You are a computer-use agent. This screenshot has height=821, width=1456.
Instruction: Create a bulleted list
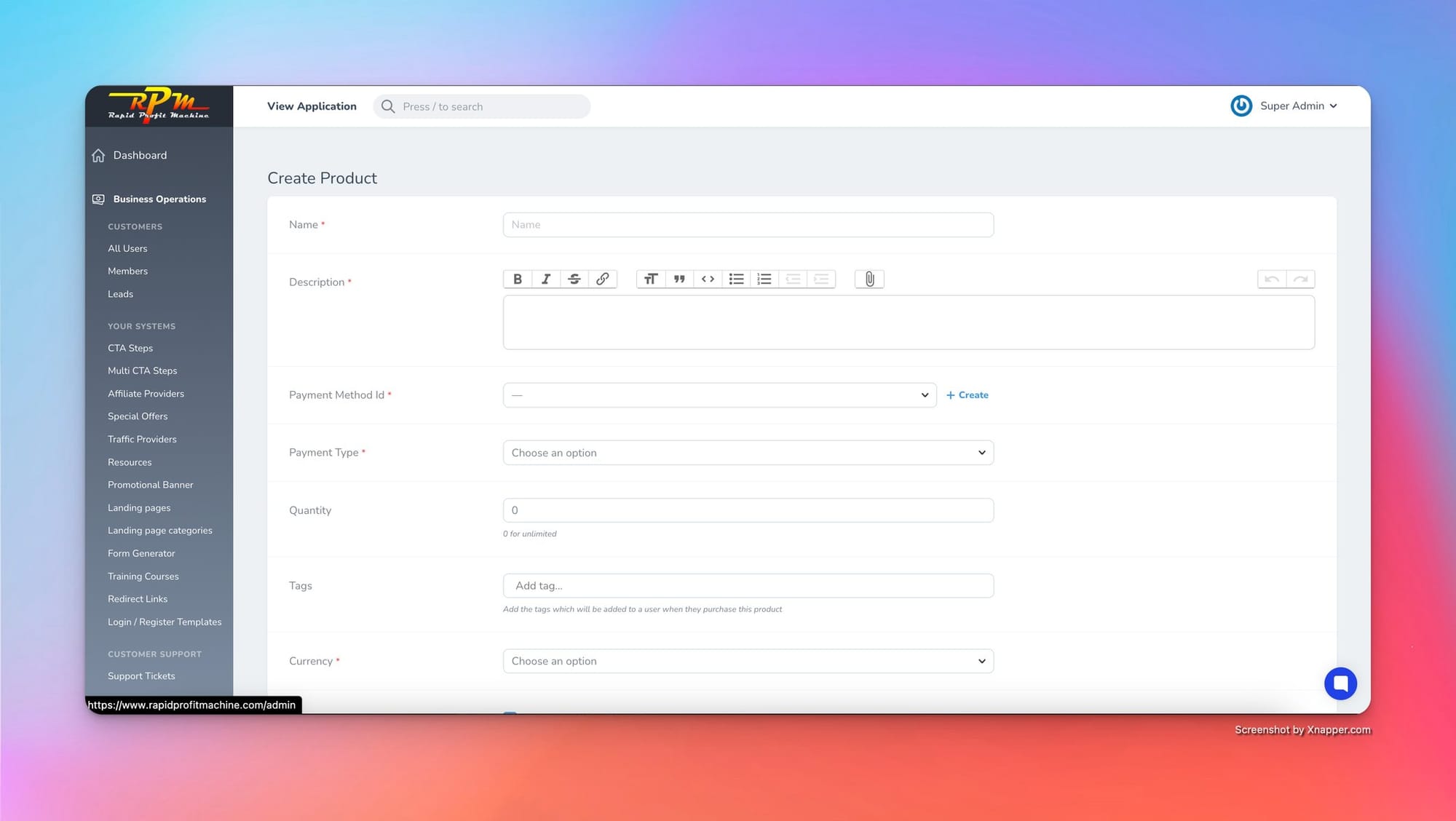click(x=736, y=279)
